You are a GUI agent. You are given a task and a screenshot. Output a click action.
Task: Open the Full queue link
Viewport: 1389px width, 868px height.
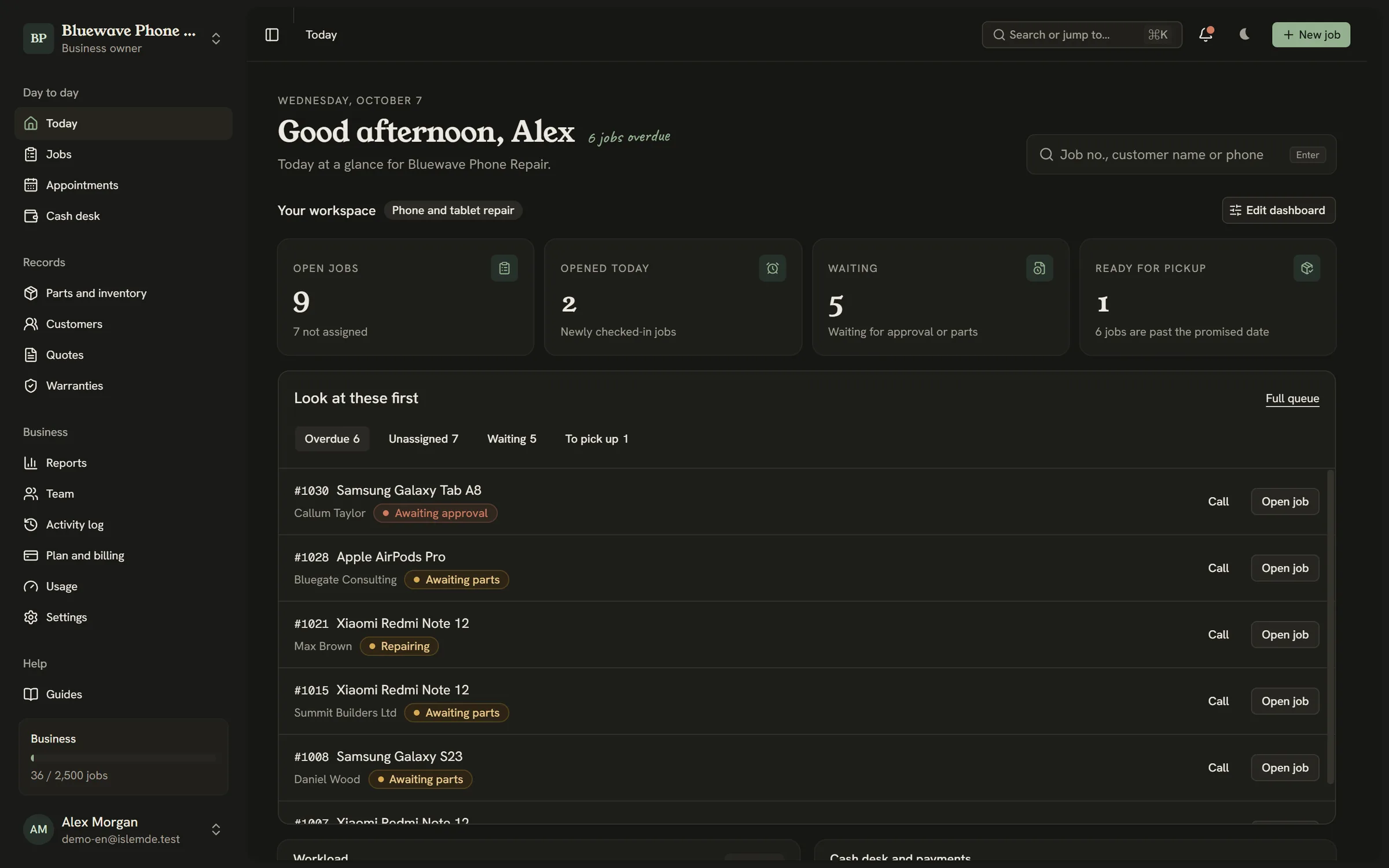click(x=1292, y=398)
